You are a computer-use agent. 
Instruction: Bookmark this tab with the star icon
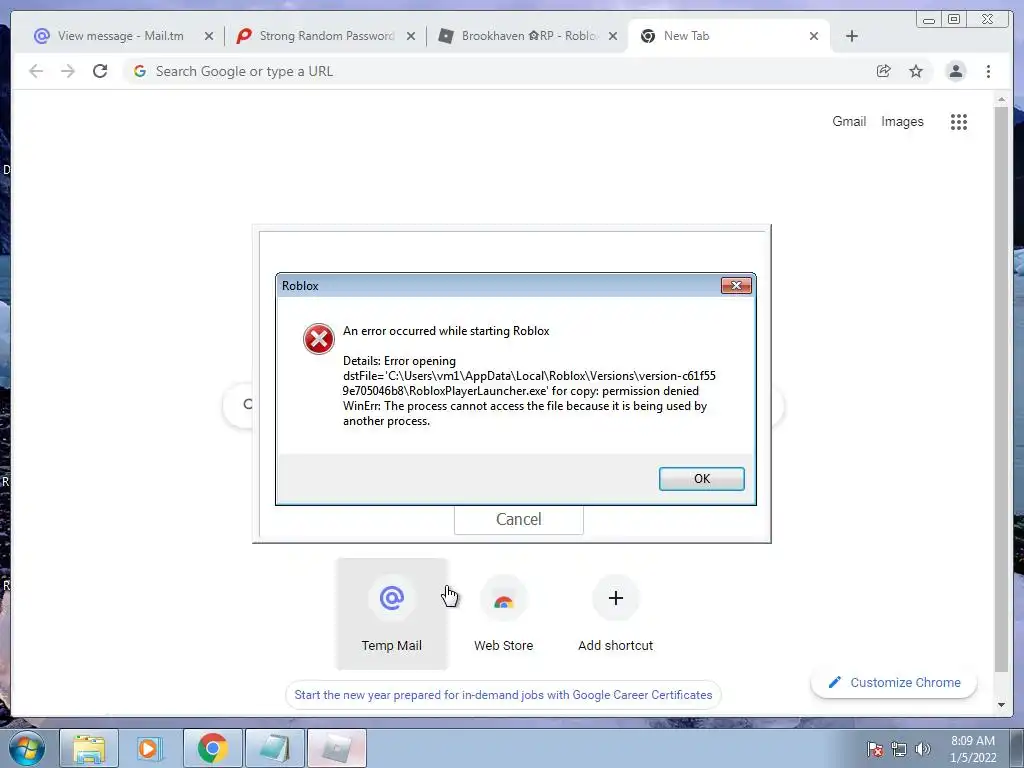pyautogui.click(x=916, y=71)
